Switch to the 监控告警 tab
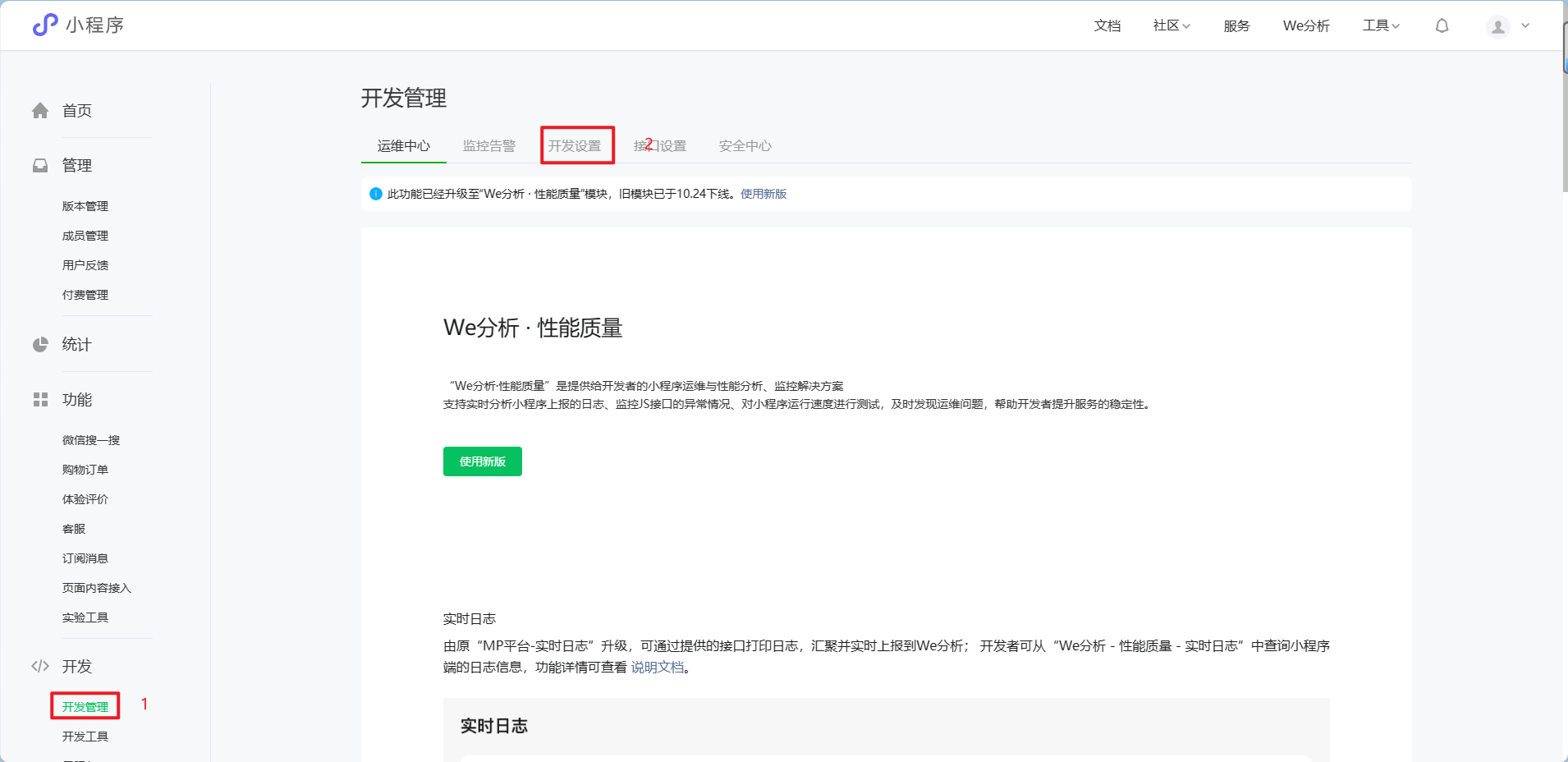Screen dimensions: 1568x762 (489, 146)
